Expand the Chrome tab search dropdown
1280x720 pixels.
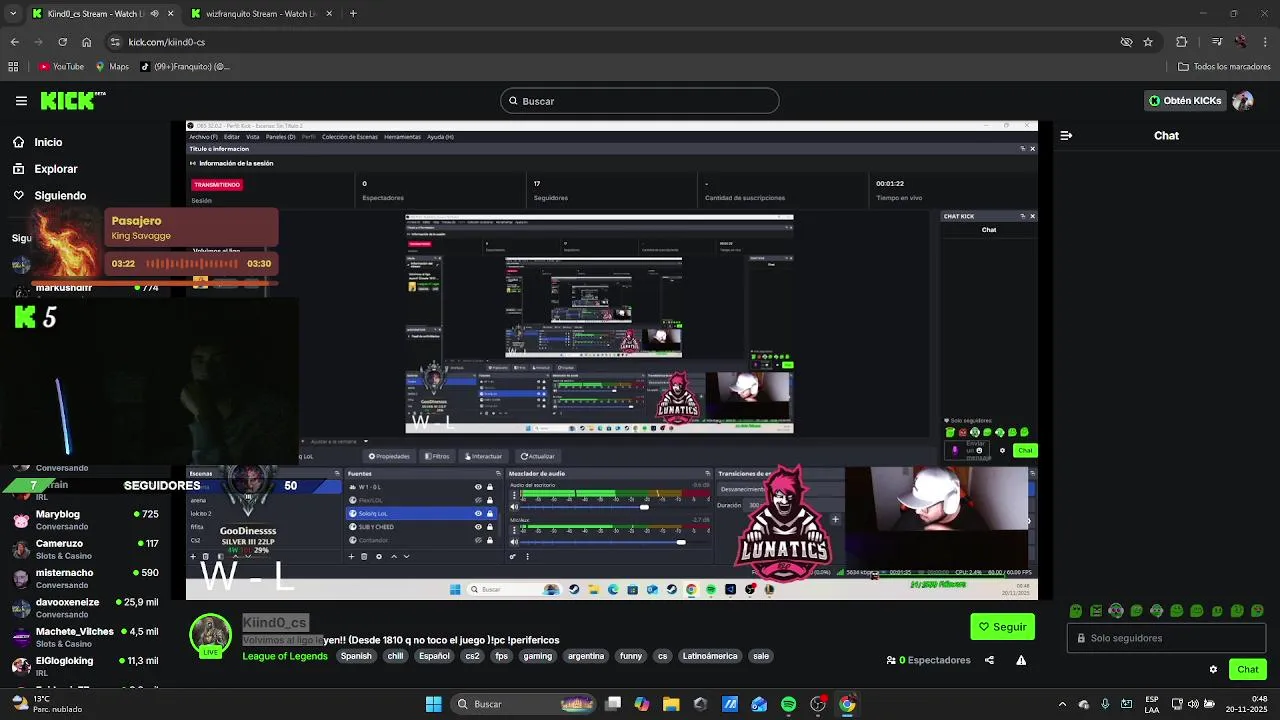(x=13, y=14)
